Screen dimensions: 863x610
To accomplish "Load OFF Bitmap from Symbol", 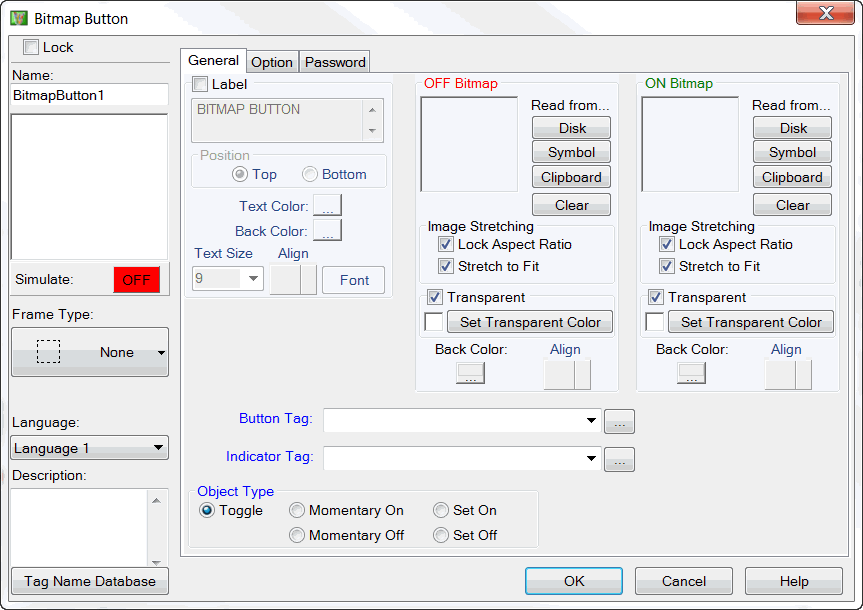I will (x=572, y=152).
